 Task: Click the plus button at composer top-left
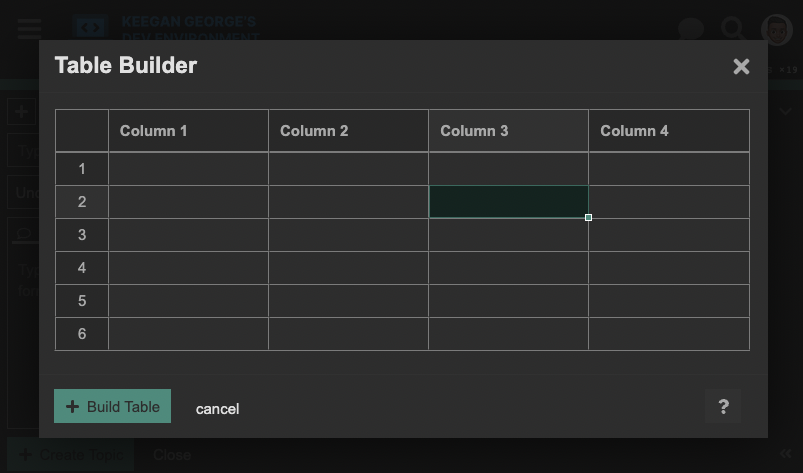22,112
